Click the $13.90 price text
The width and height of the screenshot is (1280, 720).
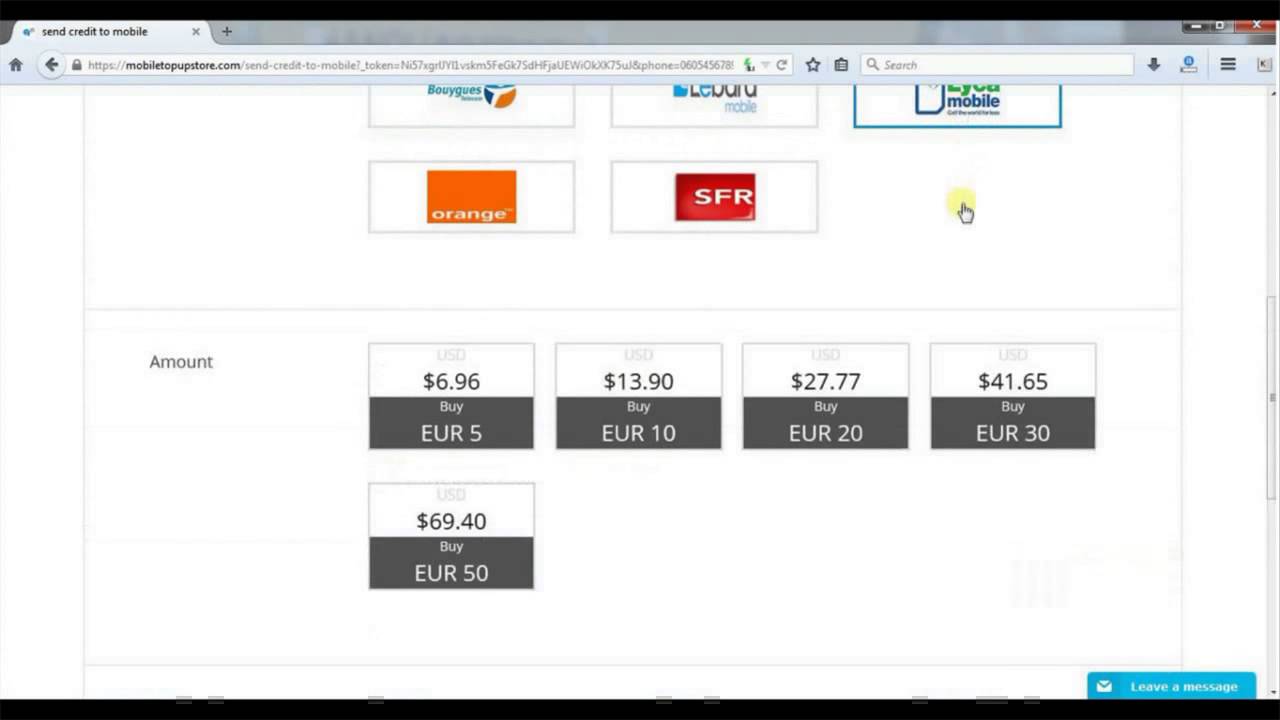click(638, 381)
